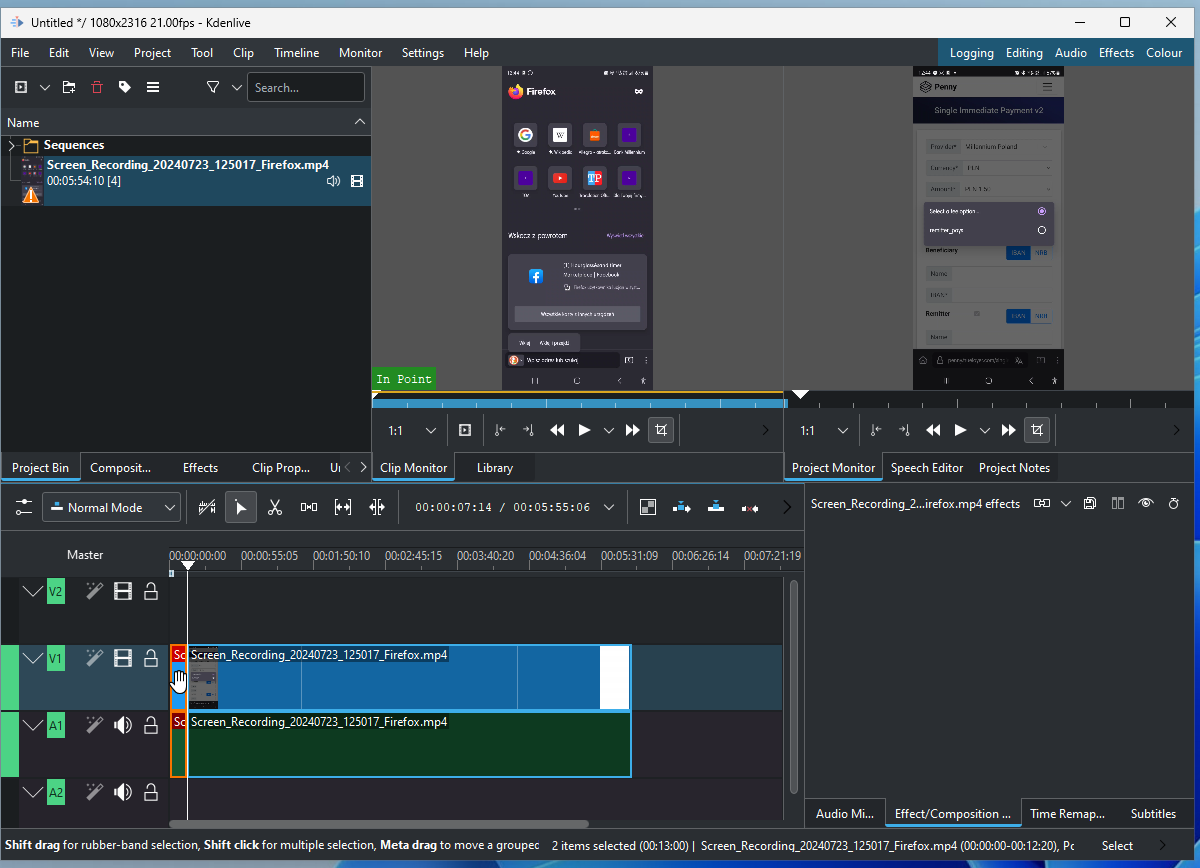Switch to the Subtitles tab
1200x868 pixels.
pyautogui.click(x=1153, y=813)
